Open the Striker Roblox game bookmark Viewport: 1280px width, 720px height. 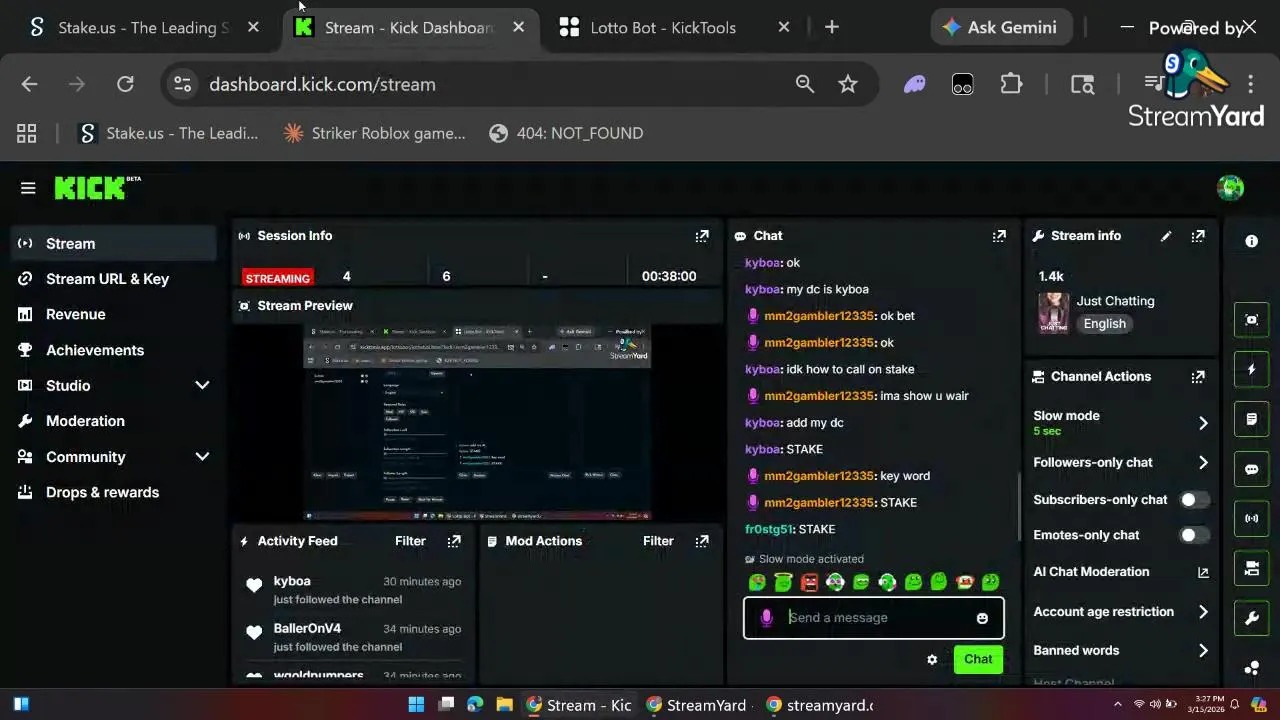[375, 133]
